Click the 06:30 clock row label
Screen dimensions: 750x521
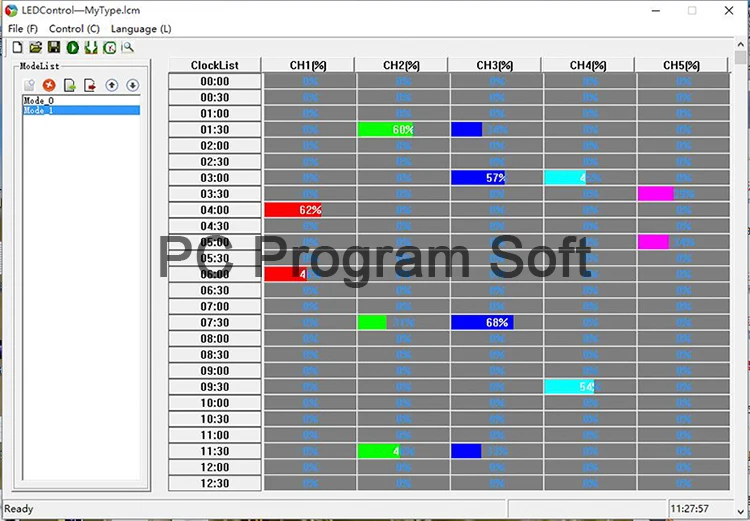(x=215, y=290)
